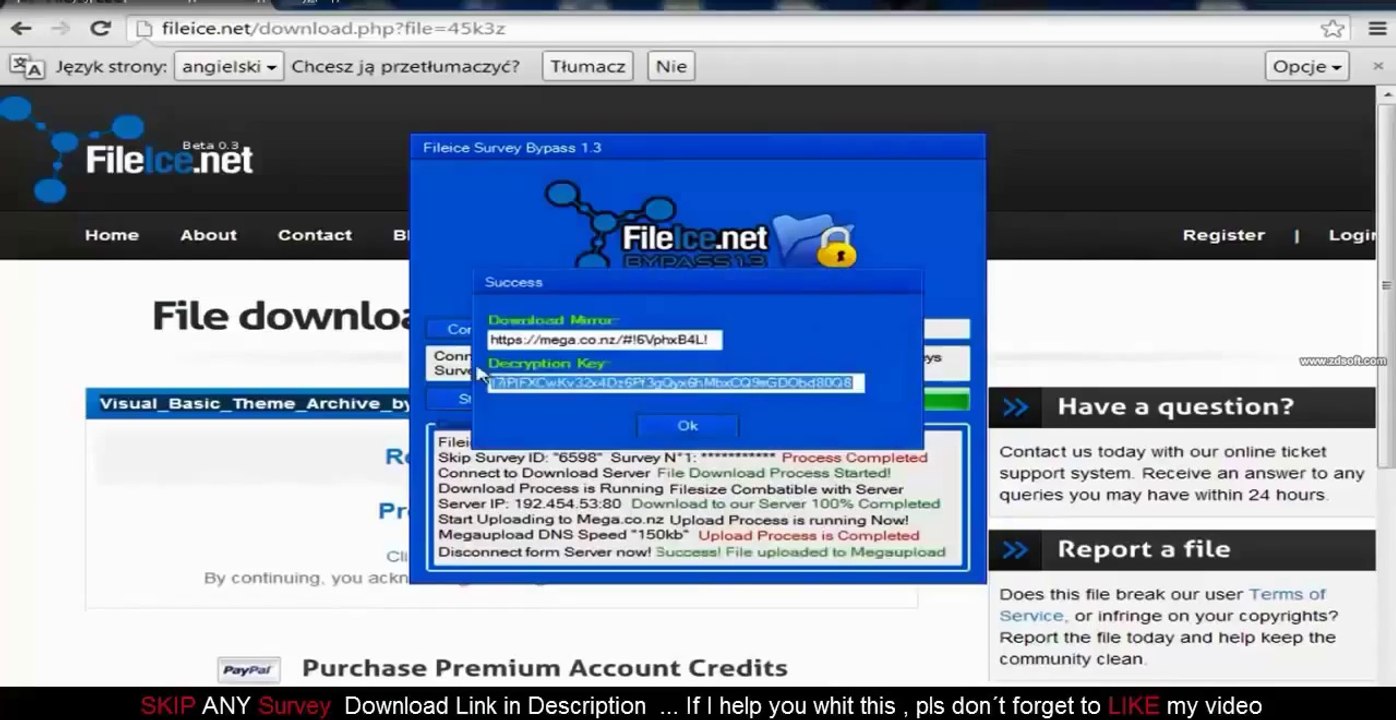This screenshot has width=1396, height=720.
Task: Go back using browser back arrow
Action: (x=20, y=29)
